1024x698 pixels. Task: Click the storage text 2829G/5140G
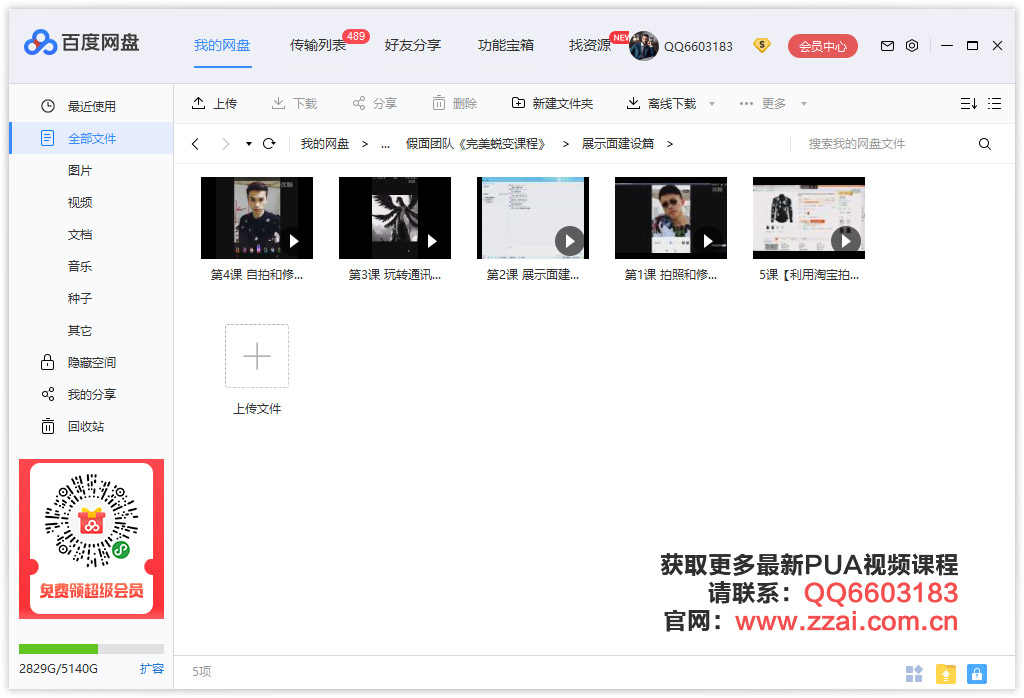point(58,669)
